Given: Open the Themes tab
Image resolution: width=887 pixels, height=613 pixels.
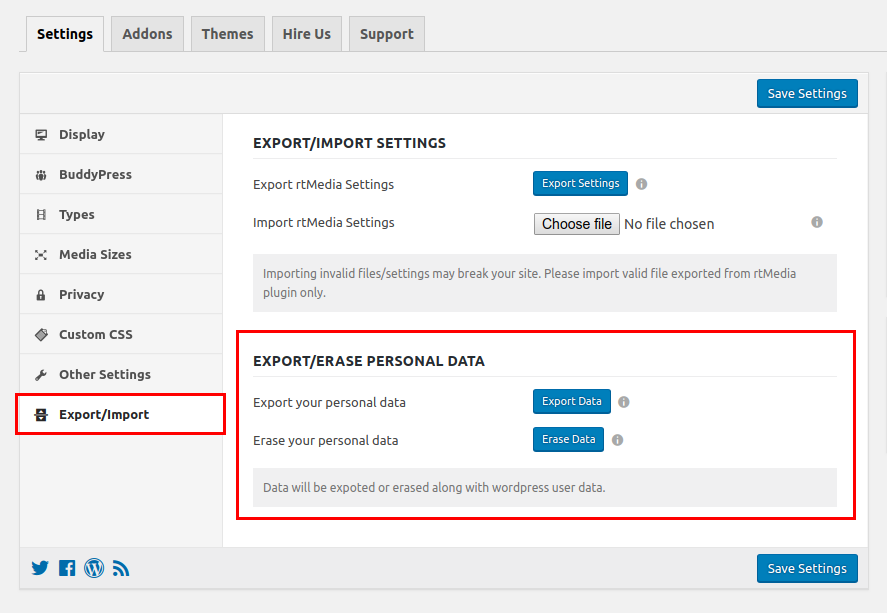Looking at the screenshot, I should [227, 33].
